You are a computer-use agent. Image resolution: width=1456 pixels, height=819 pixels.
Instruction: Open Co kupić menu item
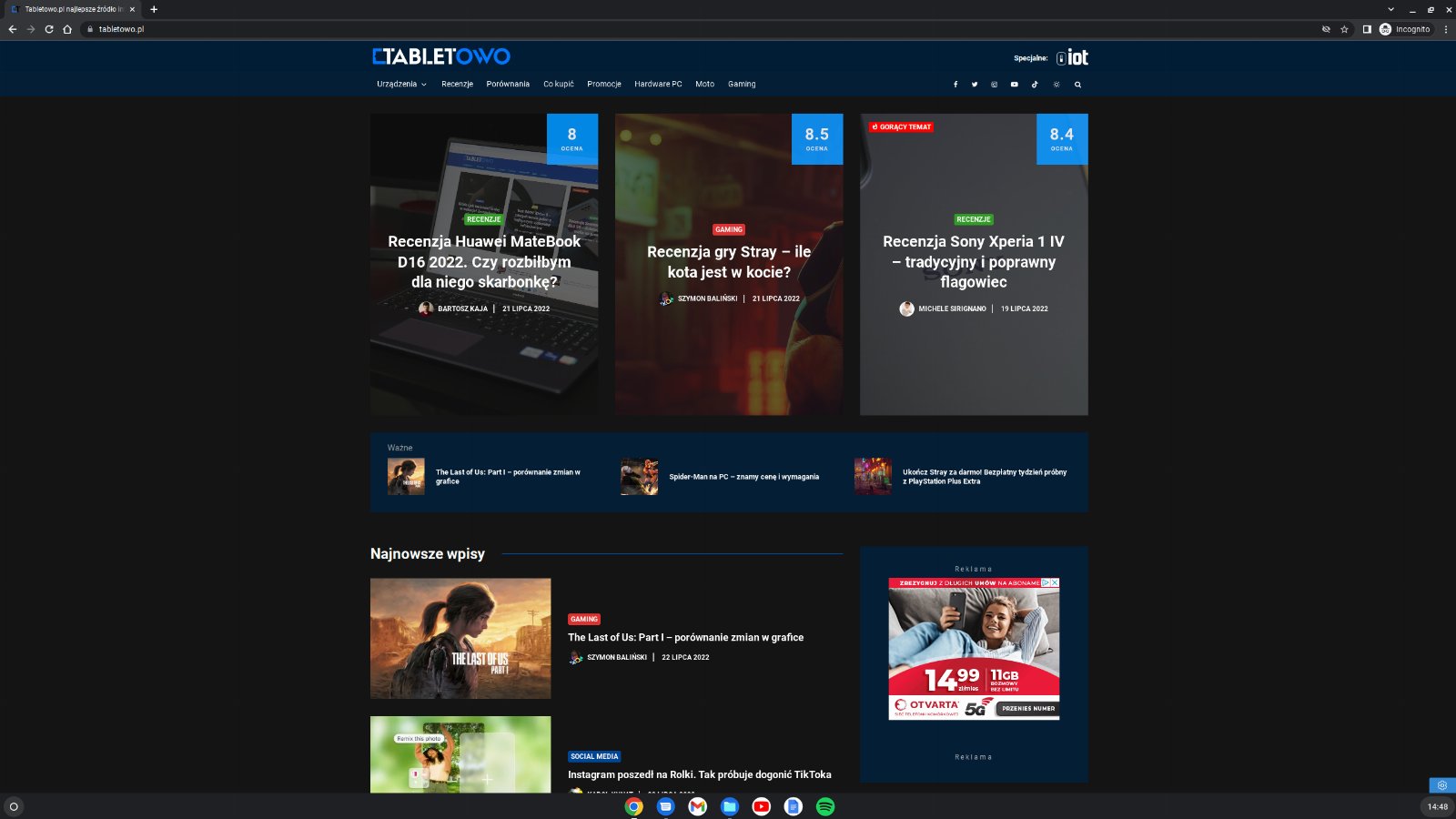[559, 84]
